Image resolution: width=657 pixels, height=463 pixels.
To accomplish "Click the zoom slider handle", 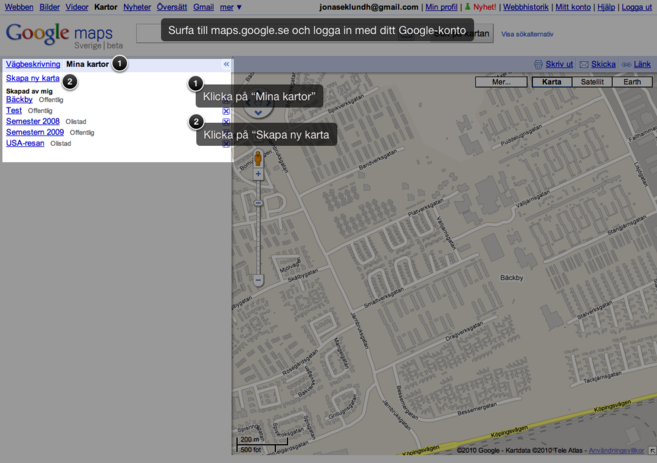I will 257,204.
